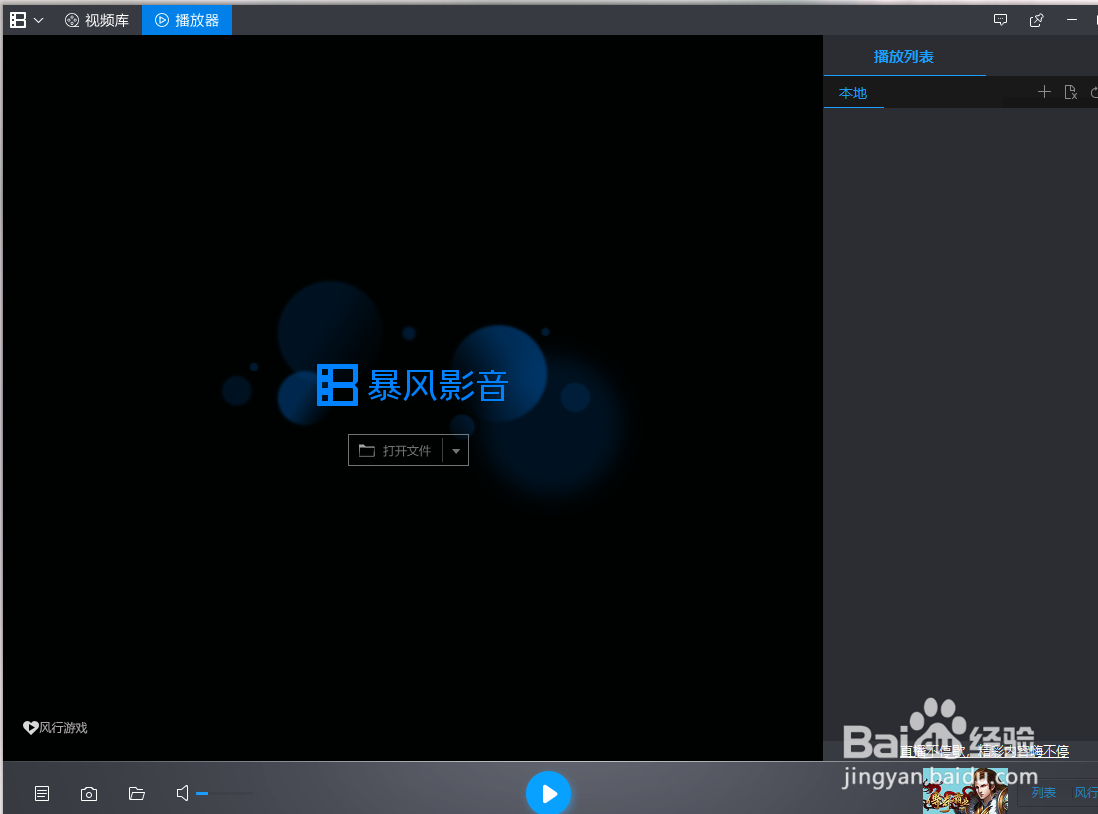Open the game ad thumbnail
Viewport: 1098px width, 814px height.
tap(966, 792)
